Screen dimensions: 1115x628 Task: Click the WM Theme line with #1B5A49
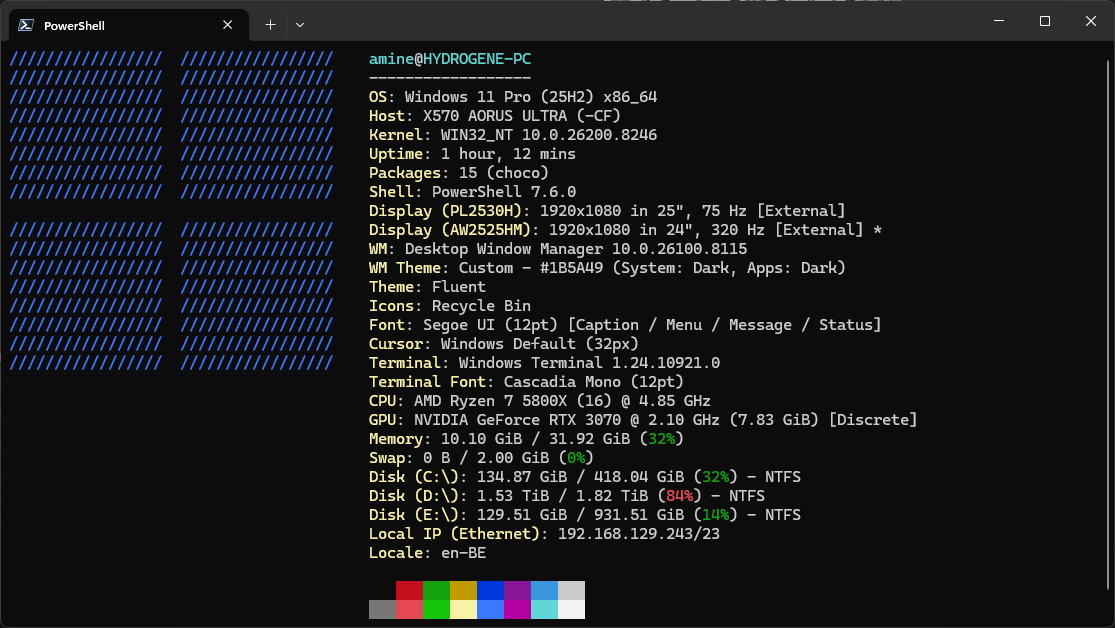pos(607,268)
